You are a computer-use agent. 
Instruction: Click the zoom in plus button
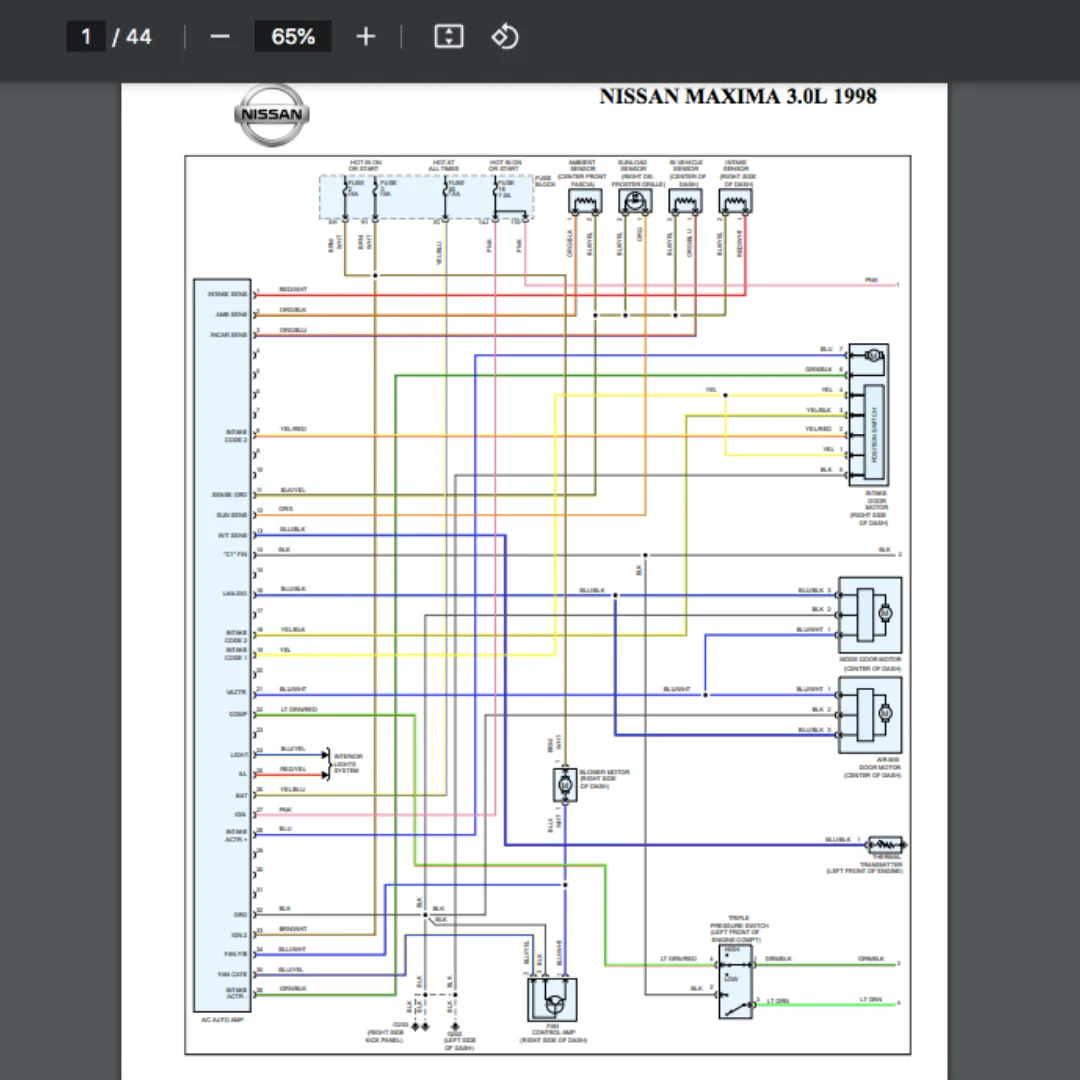(x=366, y=37)
